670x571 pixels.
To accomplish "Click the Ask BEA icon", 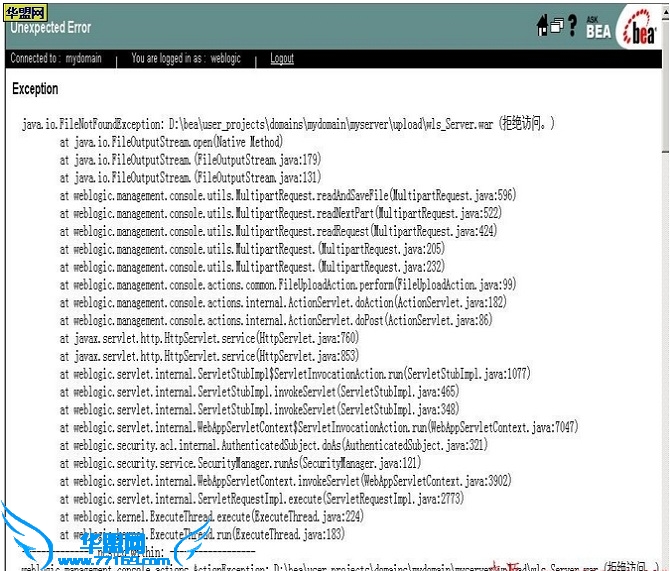I will point(598,26).
